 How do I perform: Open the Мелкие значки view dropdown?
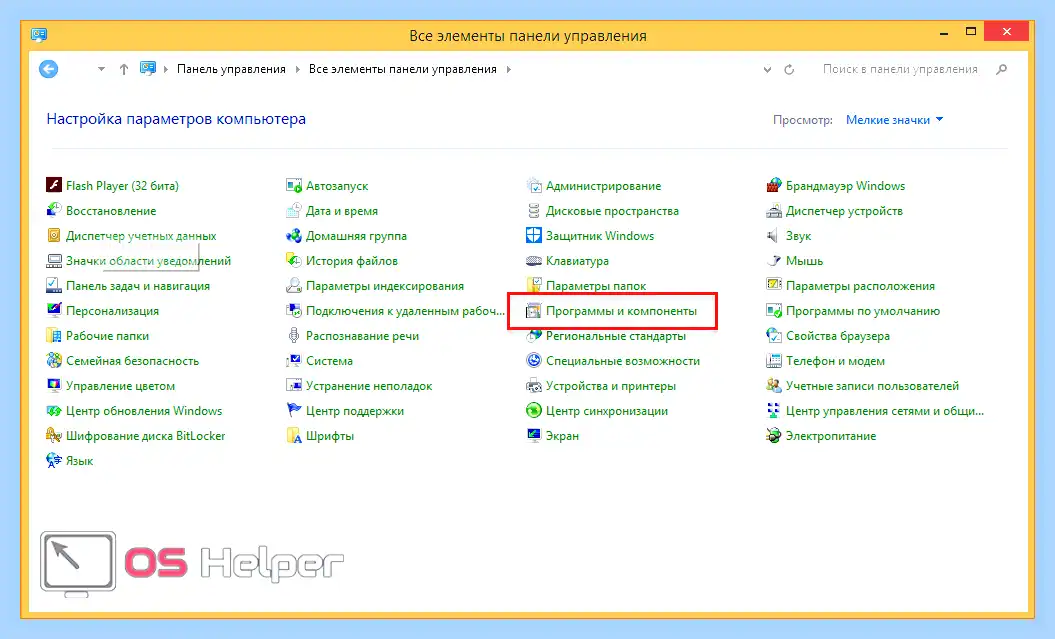895,120
